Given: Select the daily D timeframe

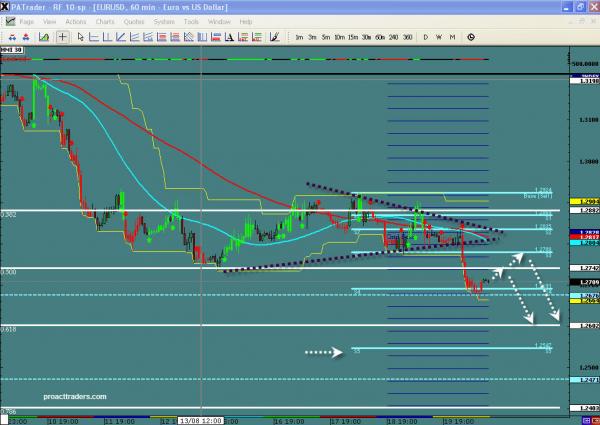Looking at the screenshot, I should pos(426,37).
